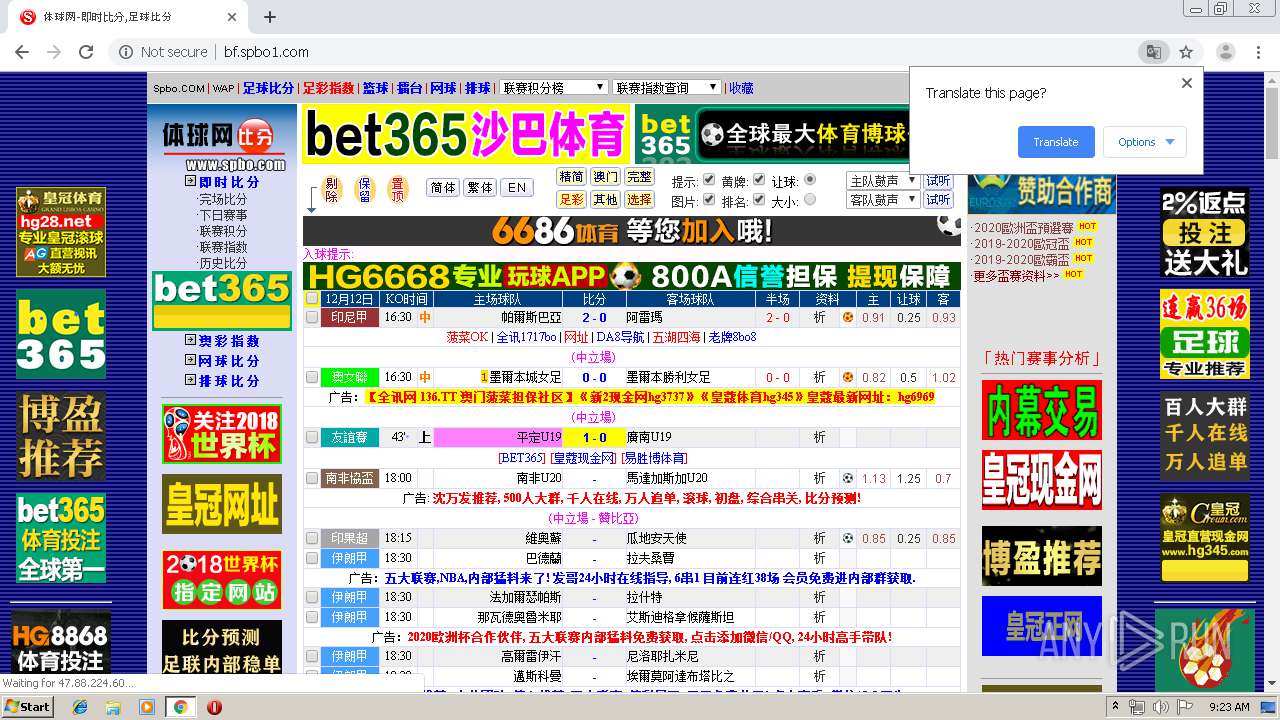1280x720 pixels.
Task: Tick the checkbox for the 南非協盃 match row
Action: (312, 478)
